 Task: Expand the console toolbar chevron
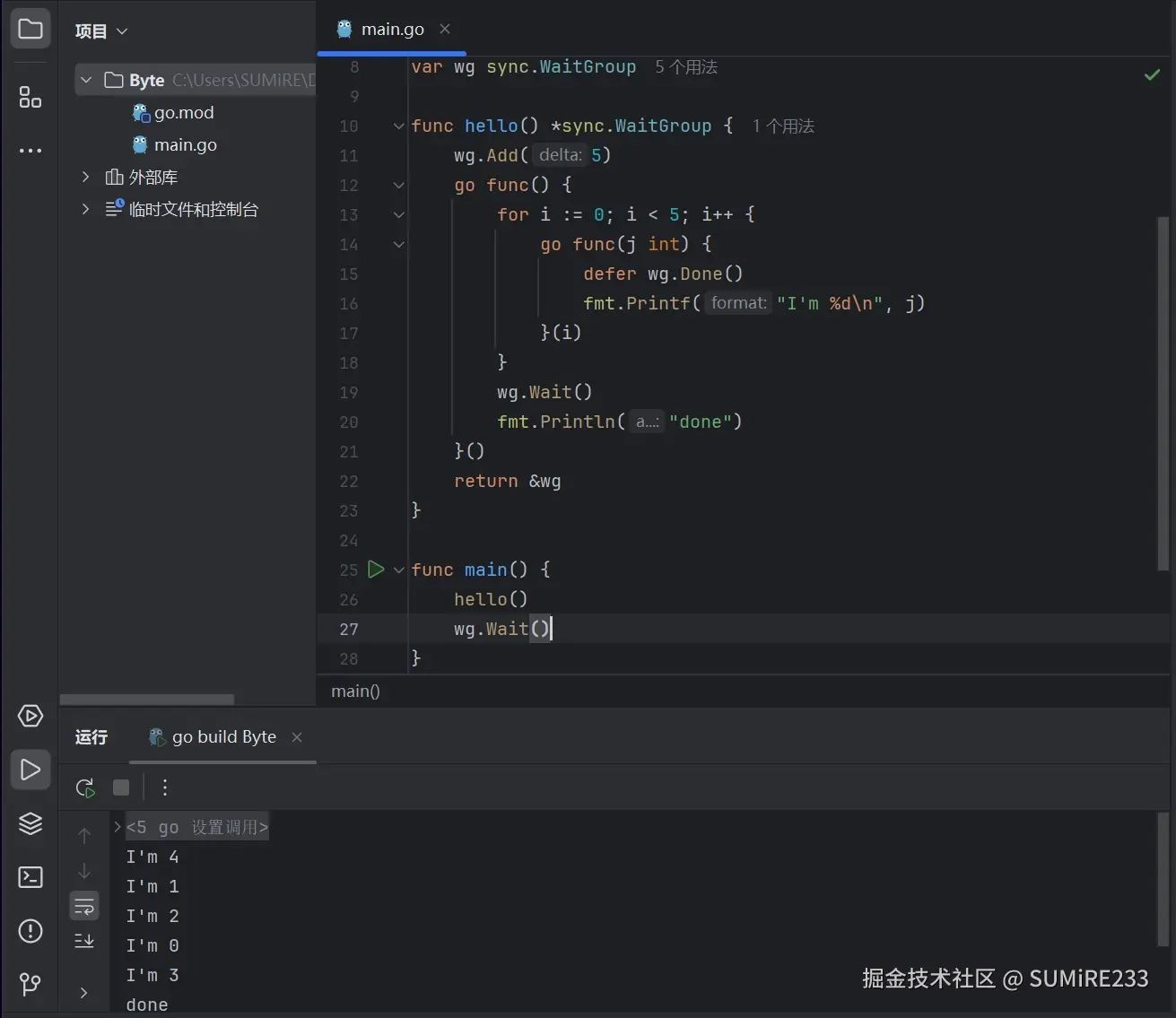pos(84,993)
